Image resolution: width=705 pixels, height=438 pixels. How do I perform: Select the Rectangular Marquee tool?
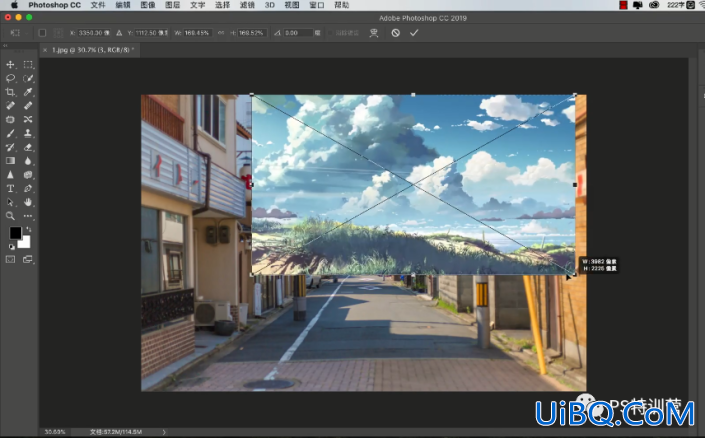click(28, 64)
